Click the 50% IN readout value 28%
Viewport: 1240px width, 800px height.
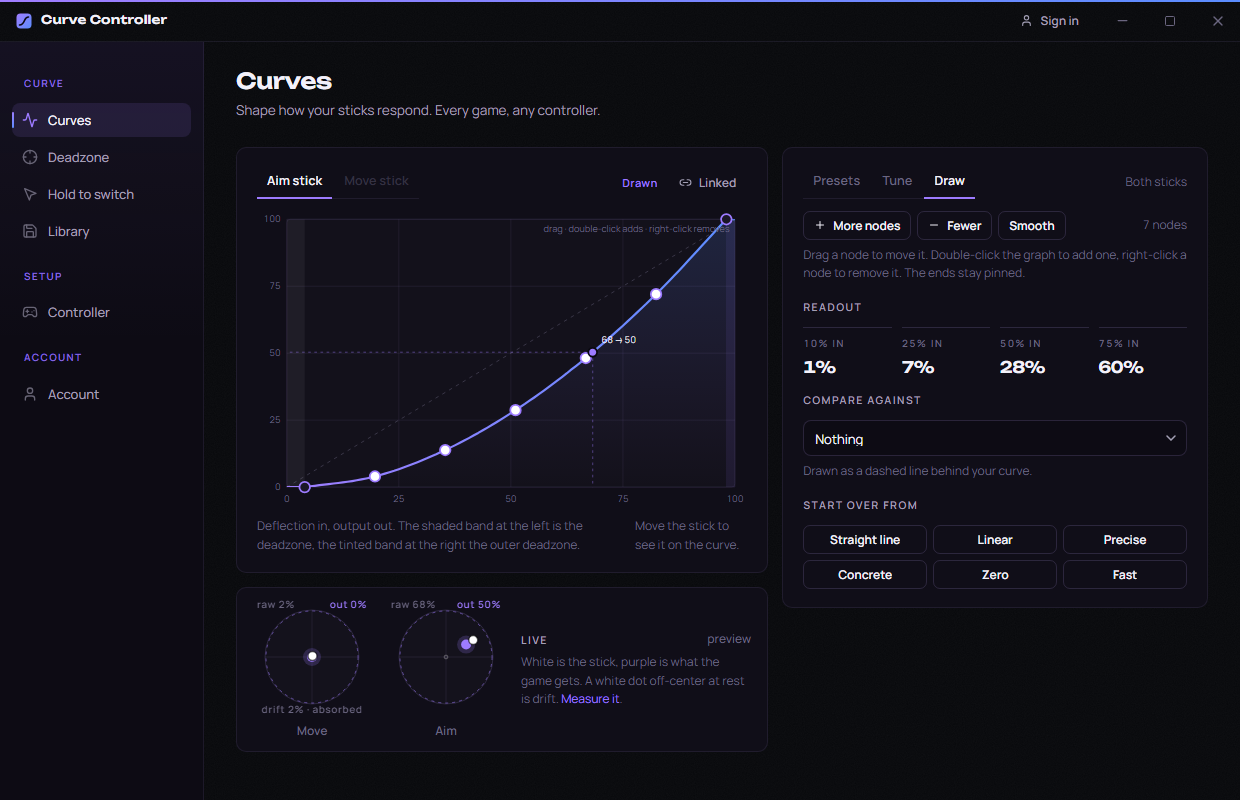coord(1022,368)
